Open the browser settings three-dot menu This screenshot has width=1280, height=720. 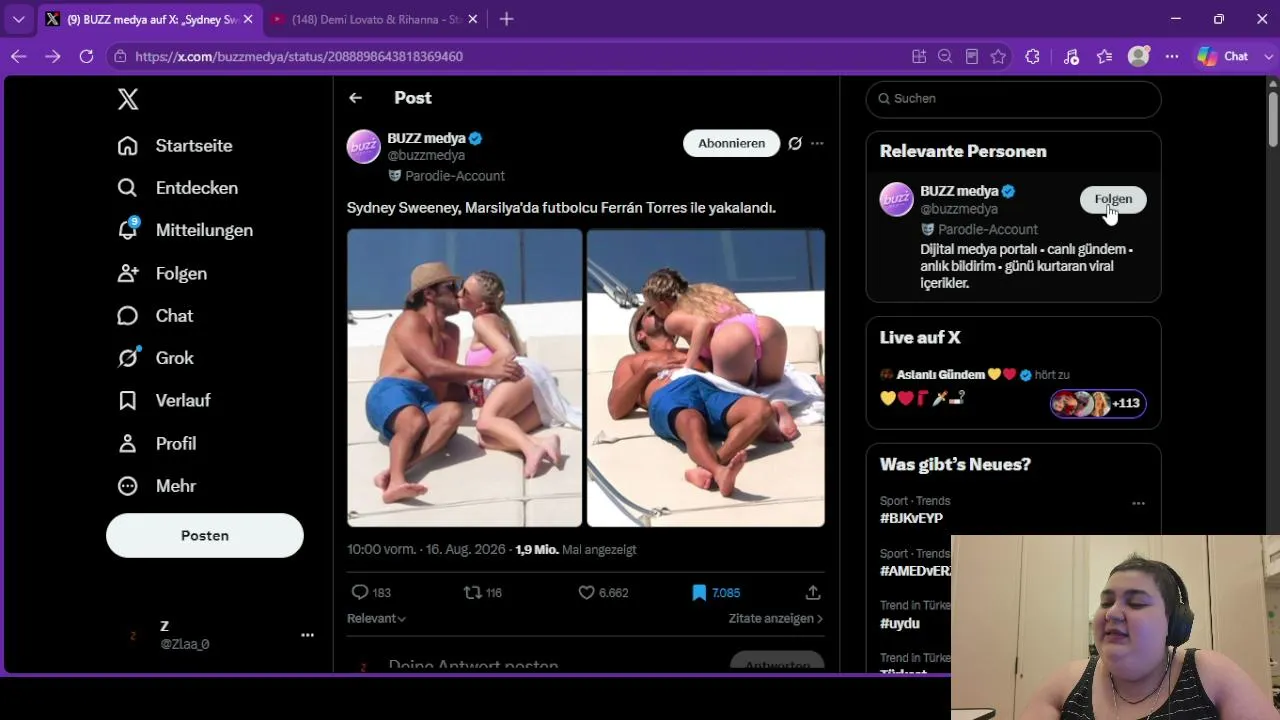[1172, 57]
